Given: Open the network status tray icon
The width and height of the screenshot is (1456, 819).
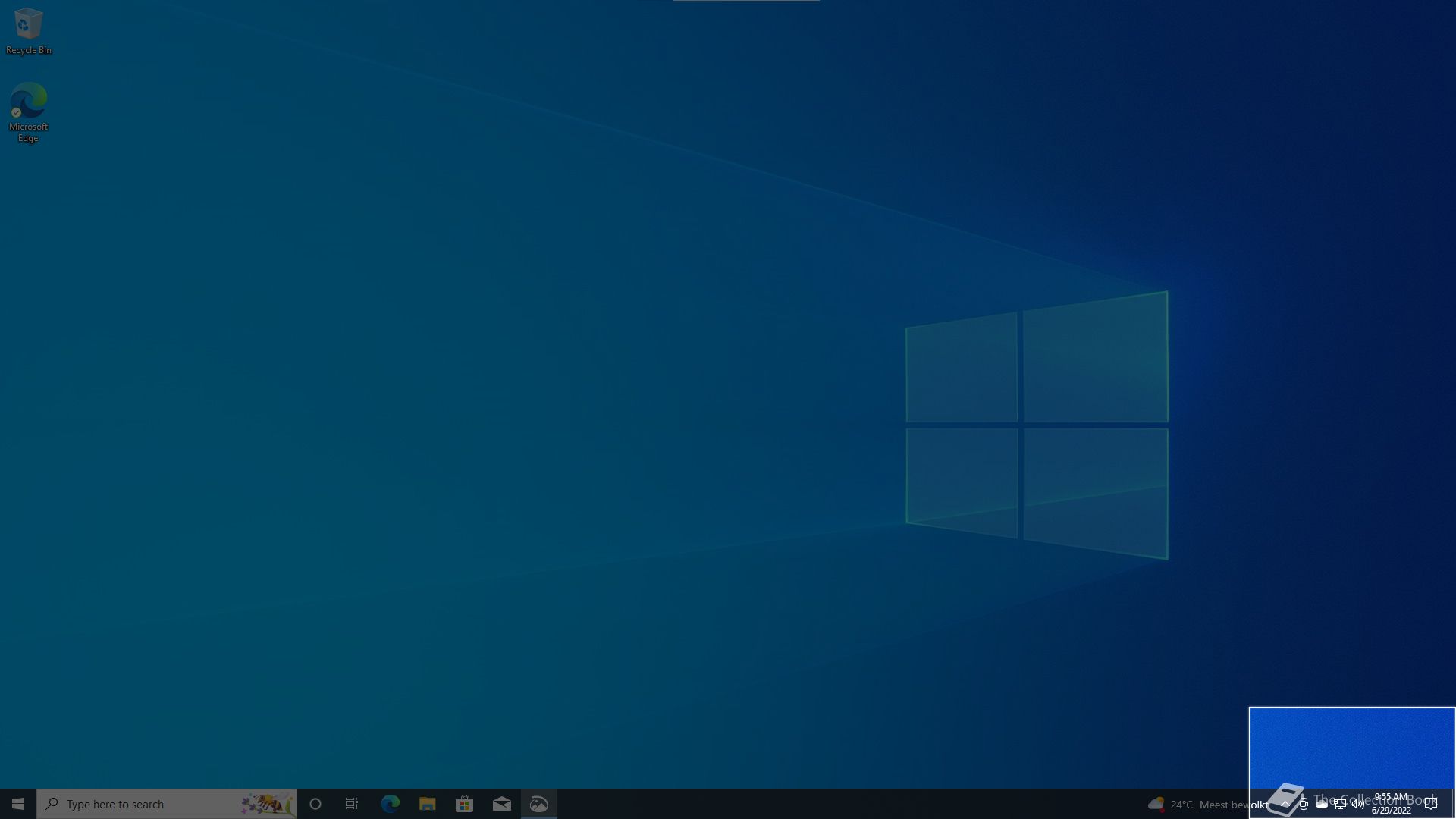Looking at the screenshot, I should point(1340,804).
